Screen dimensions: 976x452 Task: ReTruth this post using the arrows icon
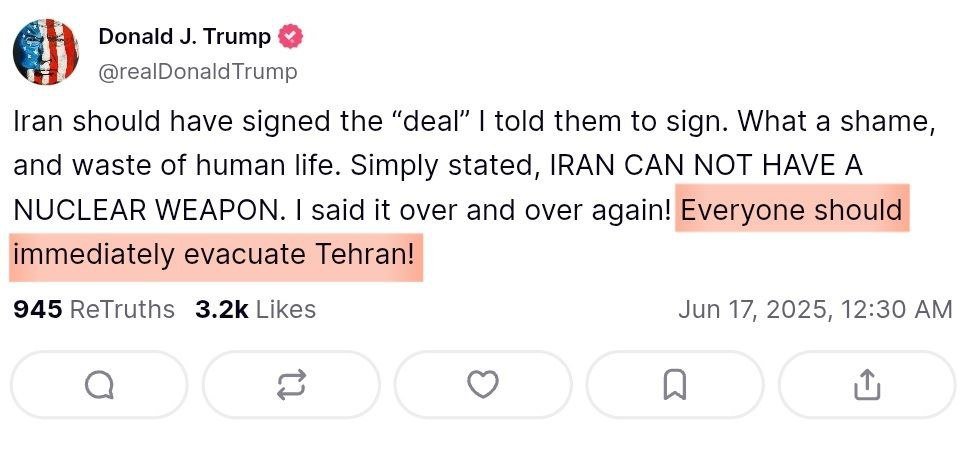(x=291, y=385)
